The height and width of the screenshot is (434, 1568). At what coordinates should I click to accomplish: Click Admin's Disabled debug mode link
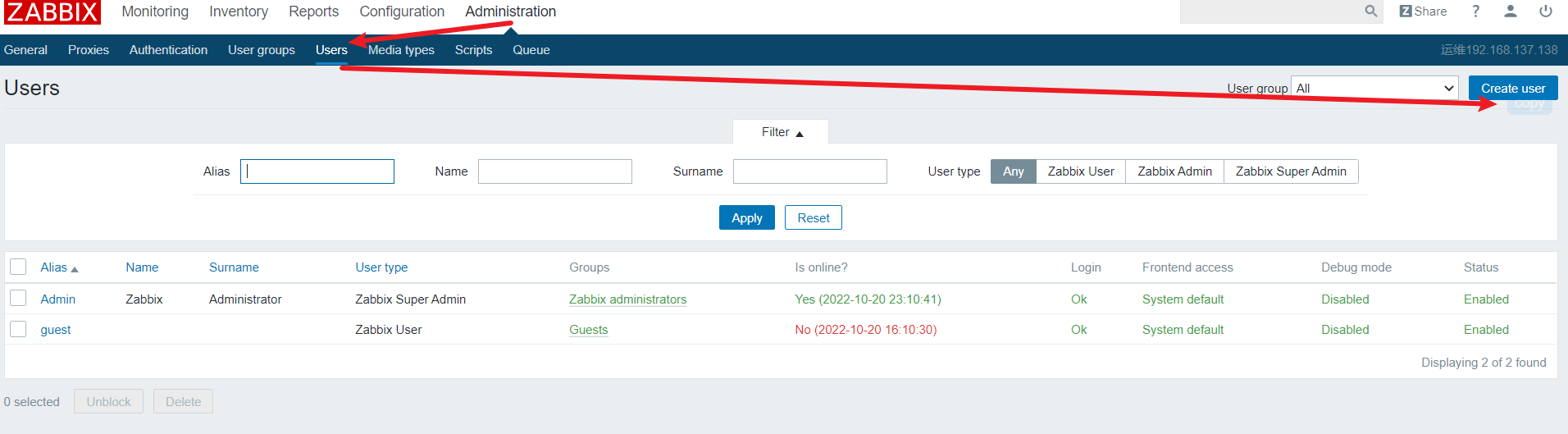tap(1345, 299)
